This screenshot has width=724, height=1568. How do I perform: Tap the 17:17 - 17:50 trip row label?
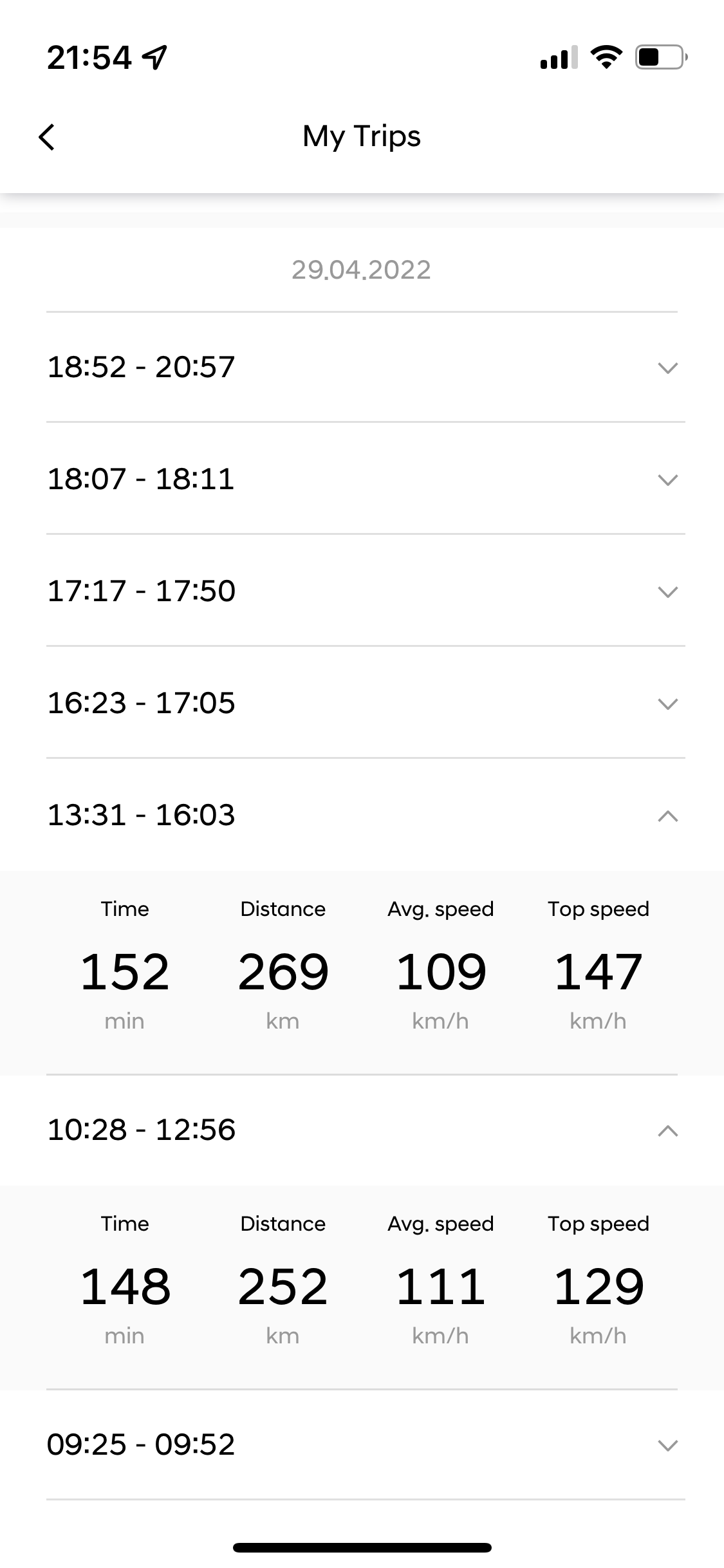(x=142, y=591)
